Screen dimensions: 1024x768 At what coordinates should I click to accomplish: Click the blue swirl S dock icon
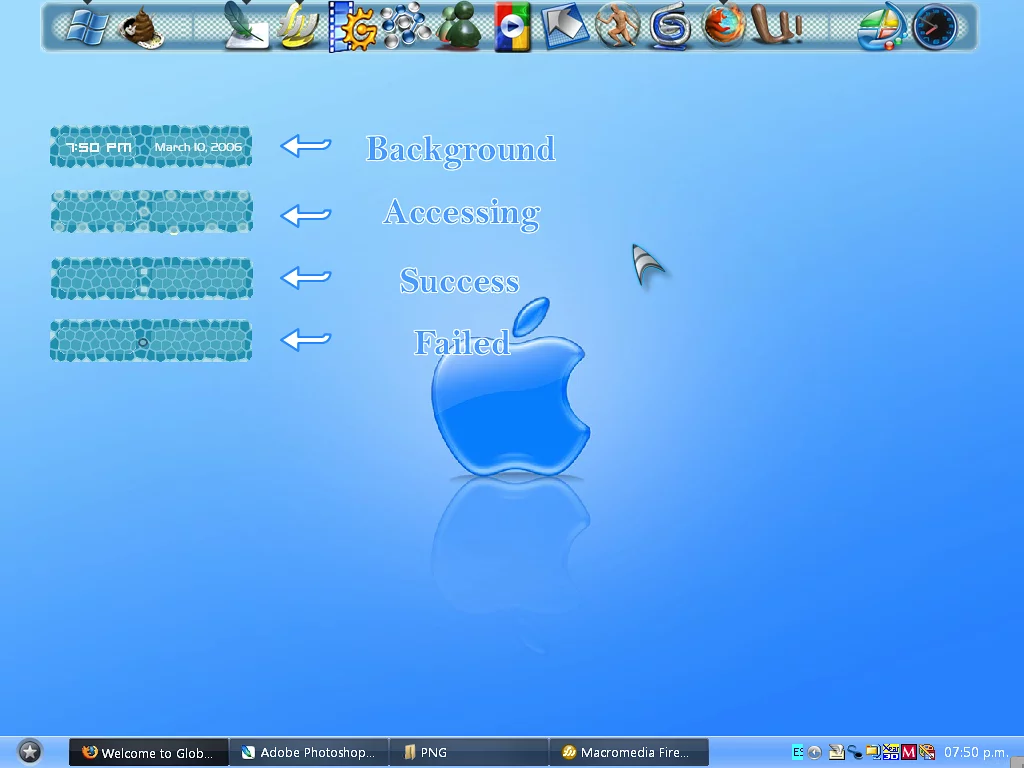coord(671,27)
